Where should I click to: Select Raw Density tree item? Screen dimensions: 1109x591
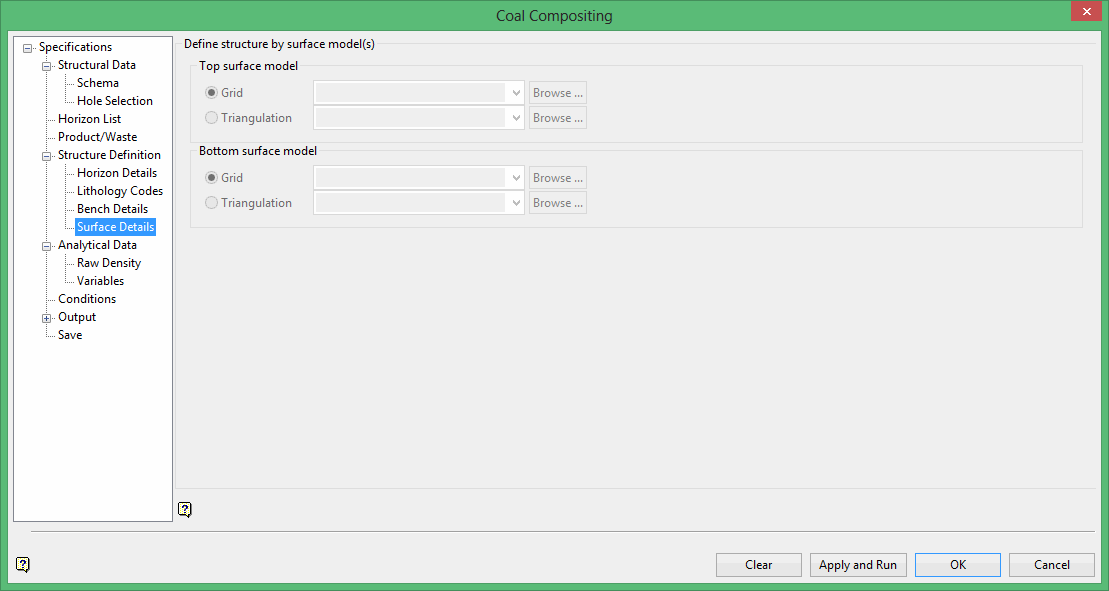coord(108,263)
